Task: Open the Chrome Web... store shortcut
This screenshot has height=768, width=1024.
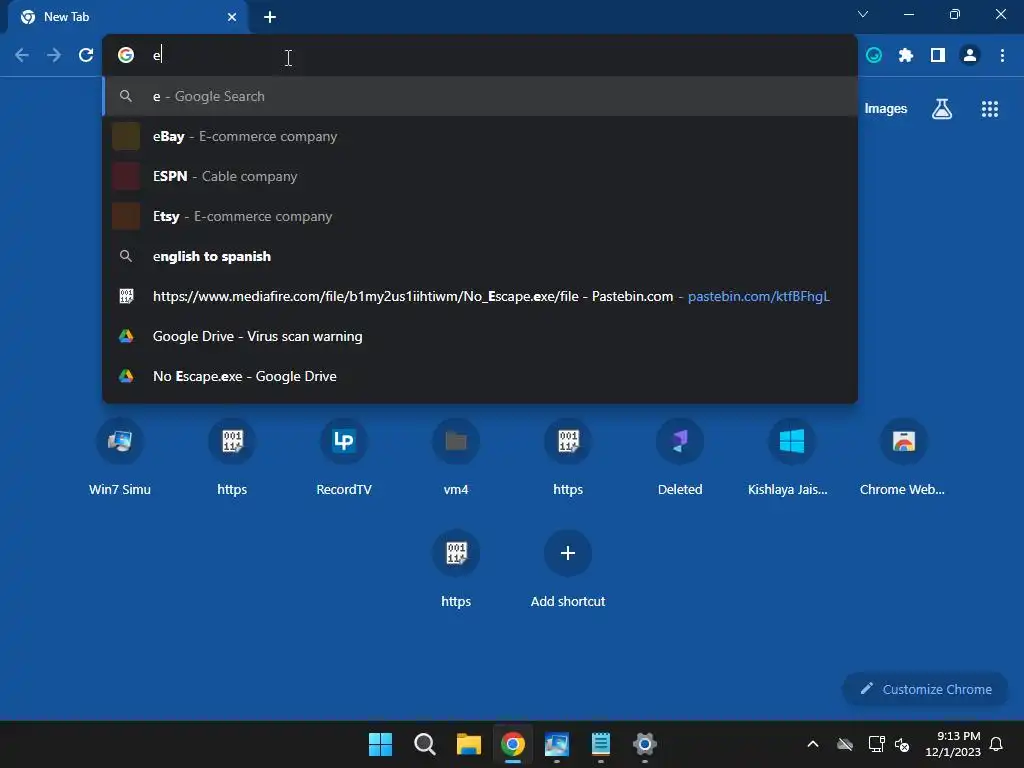Action: [x=904, y=456]
